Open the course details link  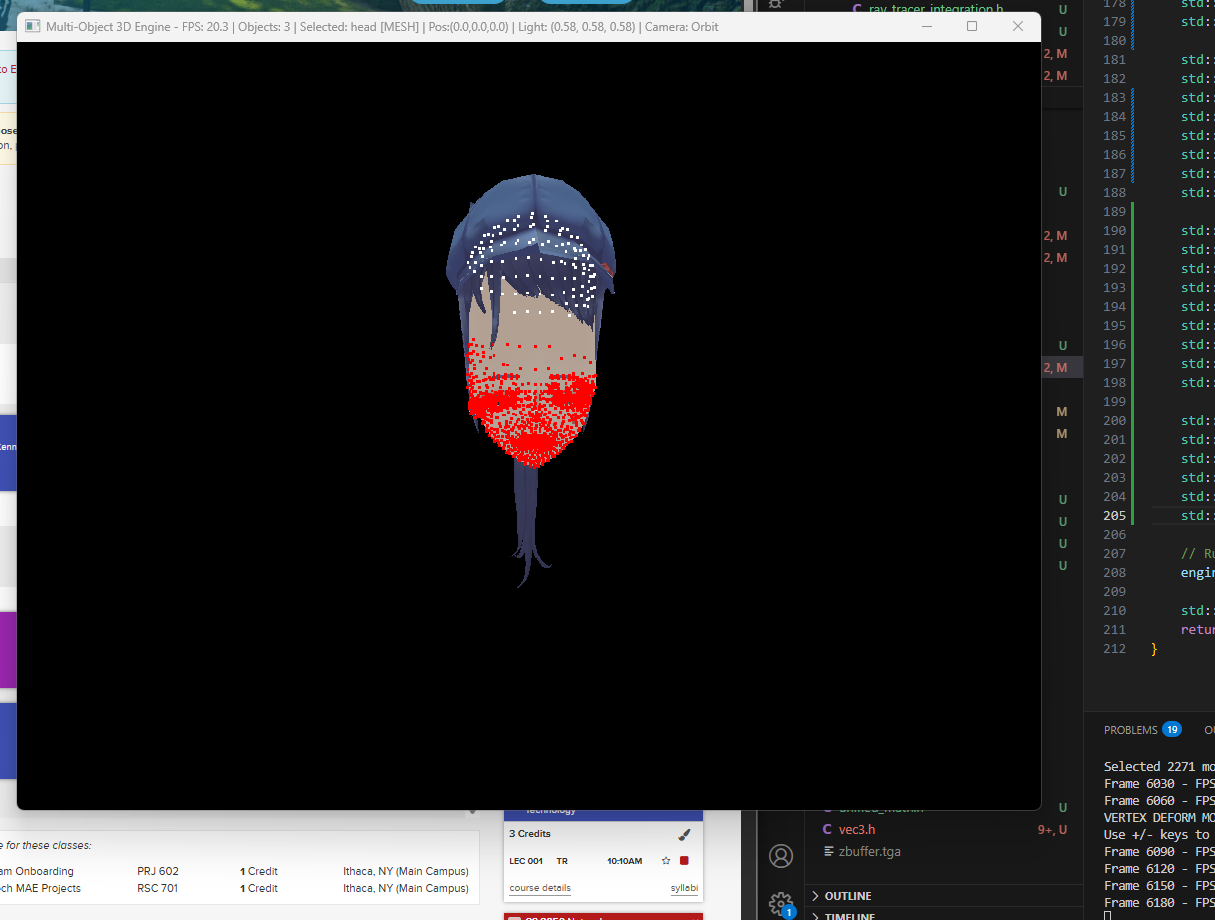pyautogui.click(x=540, y=888)
